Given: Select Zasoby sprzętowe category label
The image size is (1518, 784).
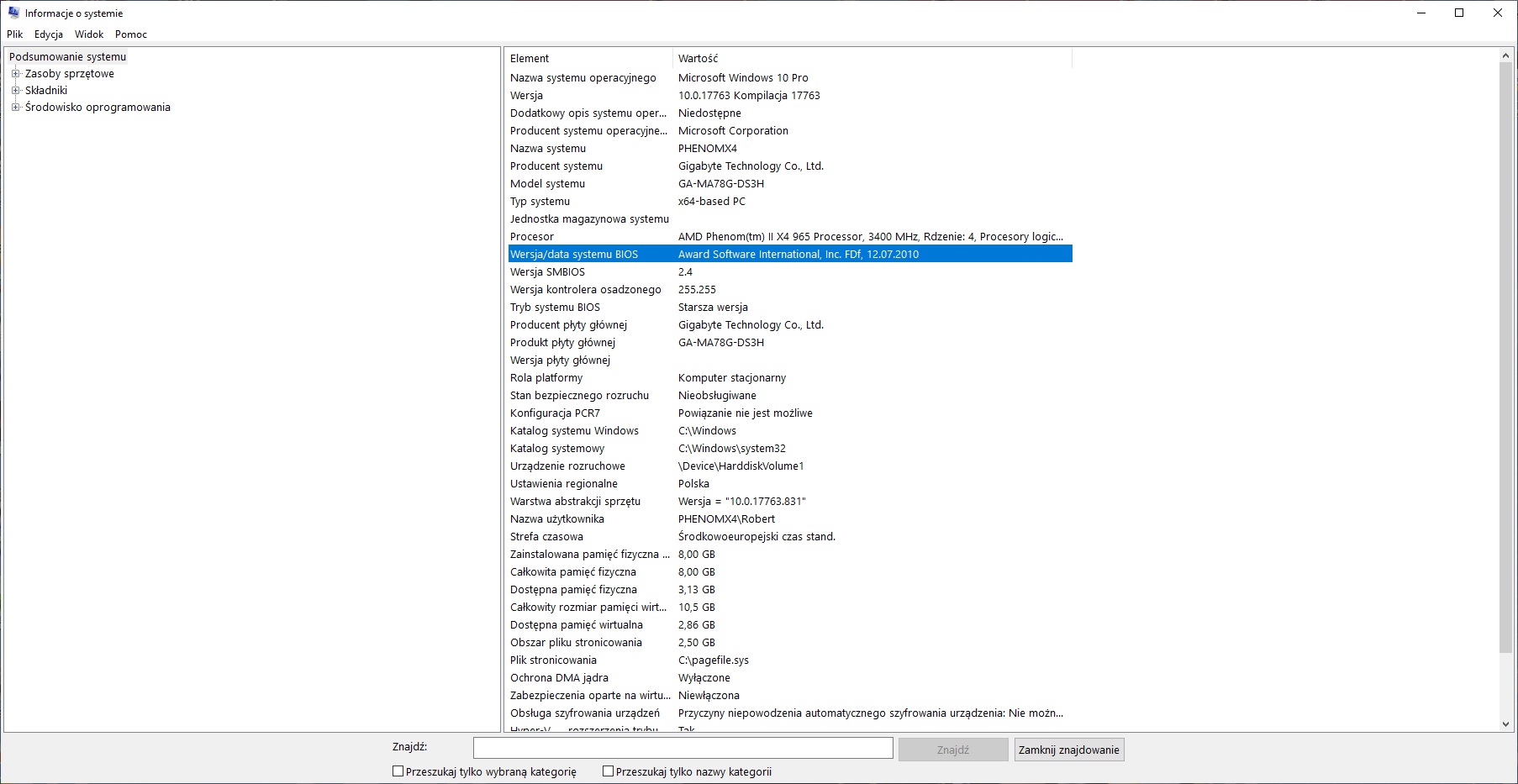Looking at the screenshot, I should [70, 74].
